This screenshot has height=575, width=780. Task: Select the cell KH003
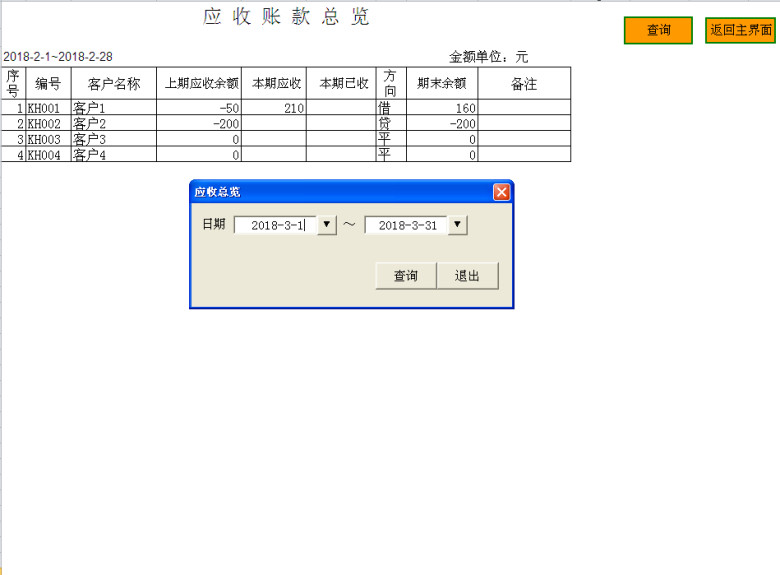pyautogui.click(x=48, y=139)
